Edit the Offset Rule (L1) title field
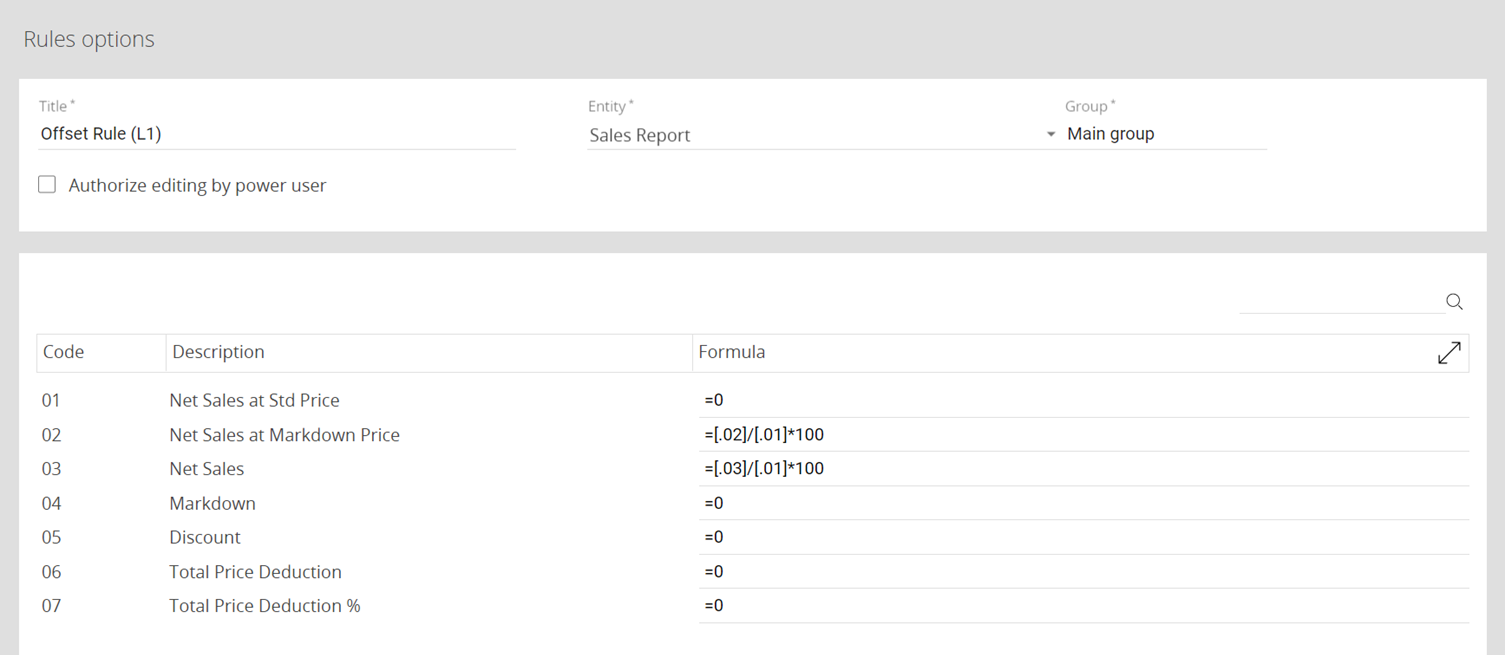The image size is (1505, 655). coord(276,134)
